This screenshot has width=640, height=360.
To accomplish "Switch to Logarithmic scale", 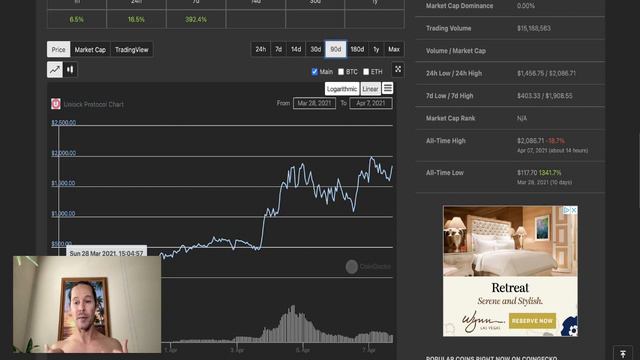I will coord(342,89).
